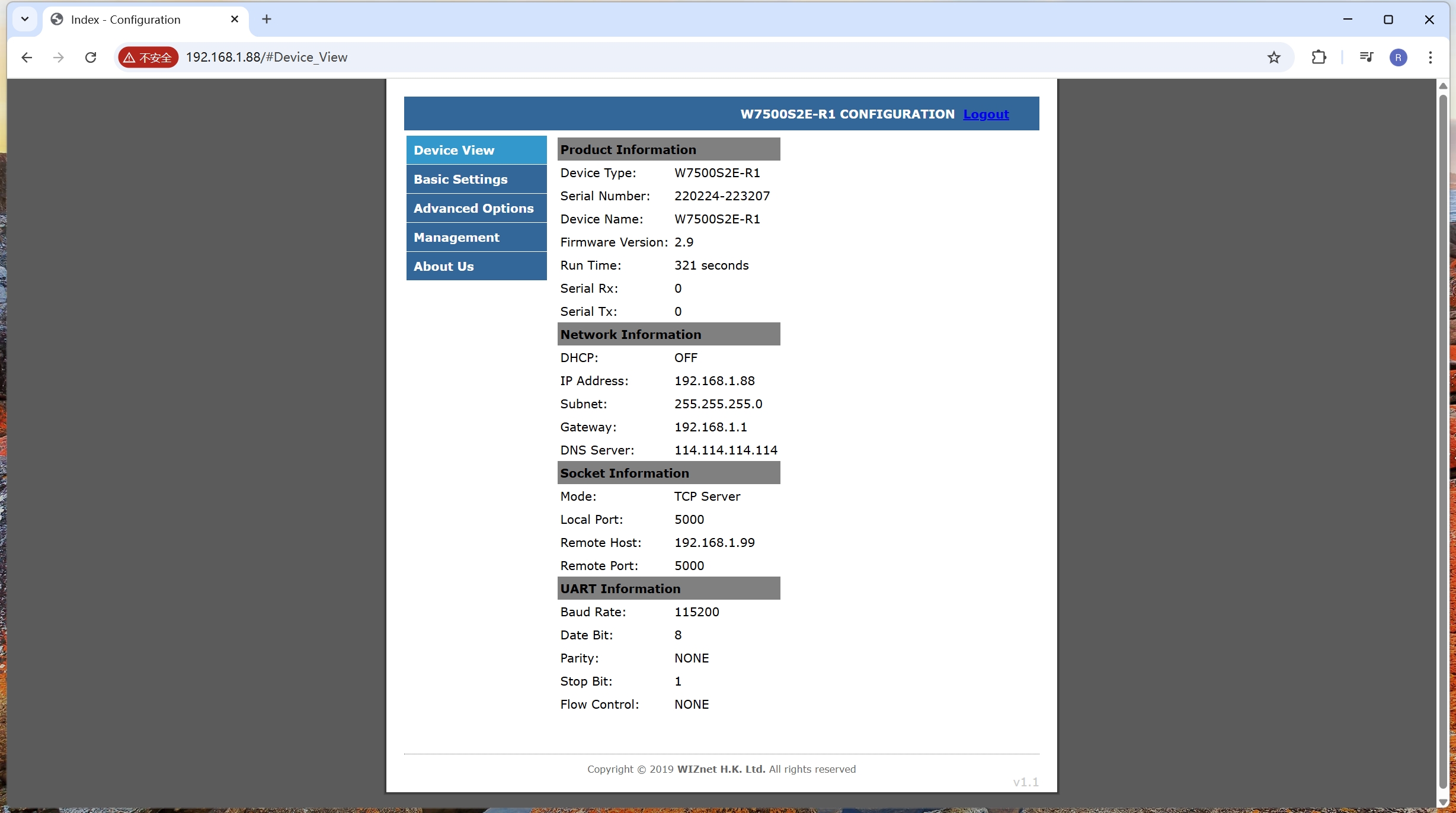Open the media control icon
Viewport: 1456px width, 813px height.
click(x=1366, y=57)
